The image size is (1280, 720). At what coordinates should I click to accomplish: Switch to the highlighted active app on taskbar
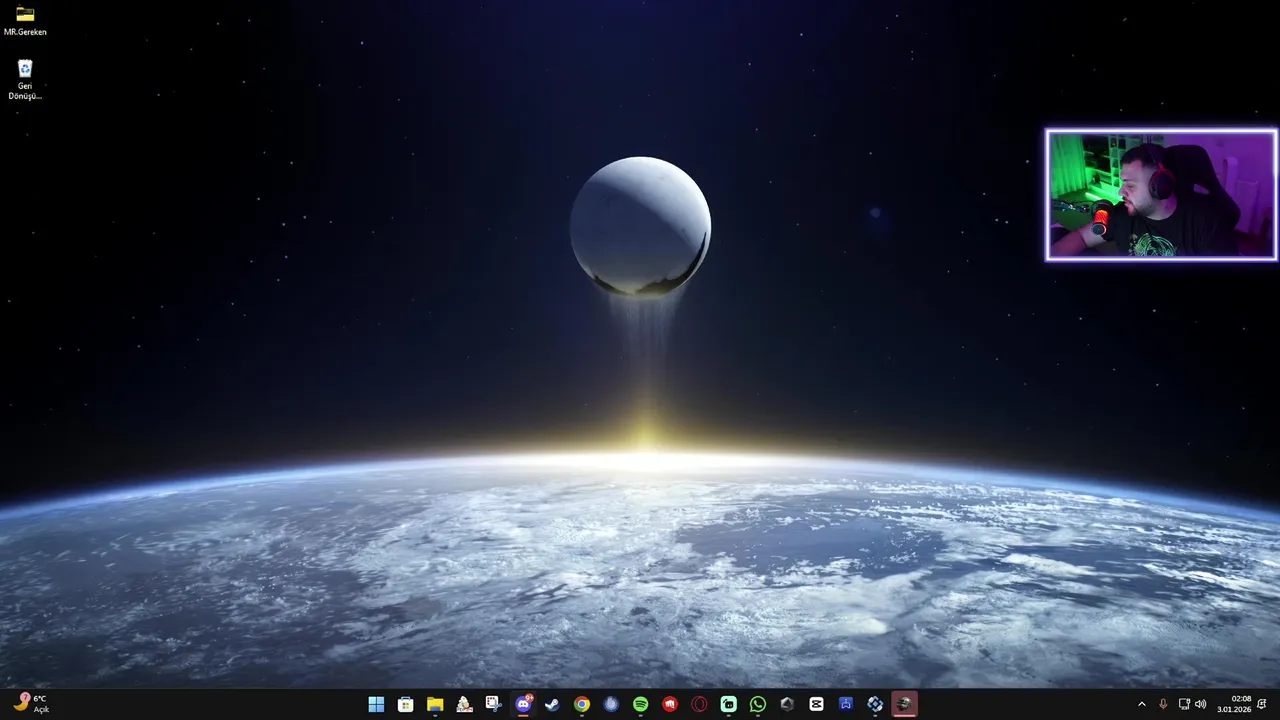[x=904, y=704]
